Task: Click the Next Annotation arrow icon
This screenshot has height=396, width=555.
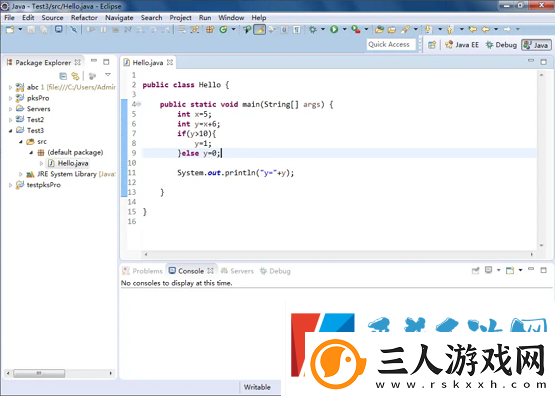Action: [x=428, y=29]
